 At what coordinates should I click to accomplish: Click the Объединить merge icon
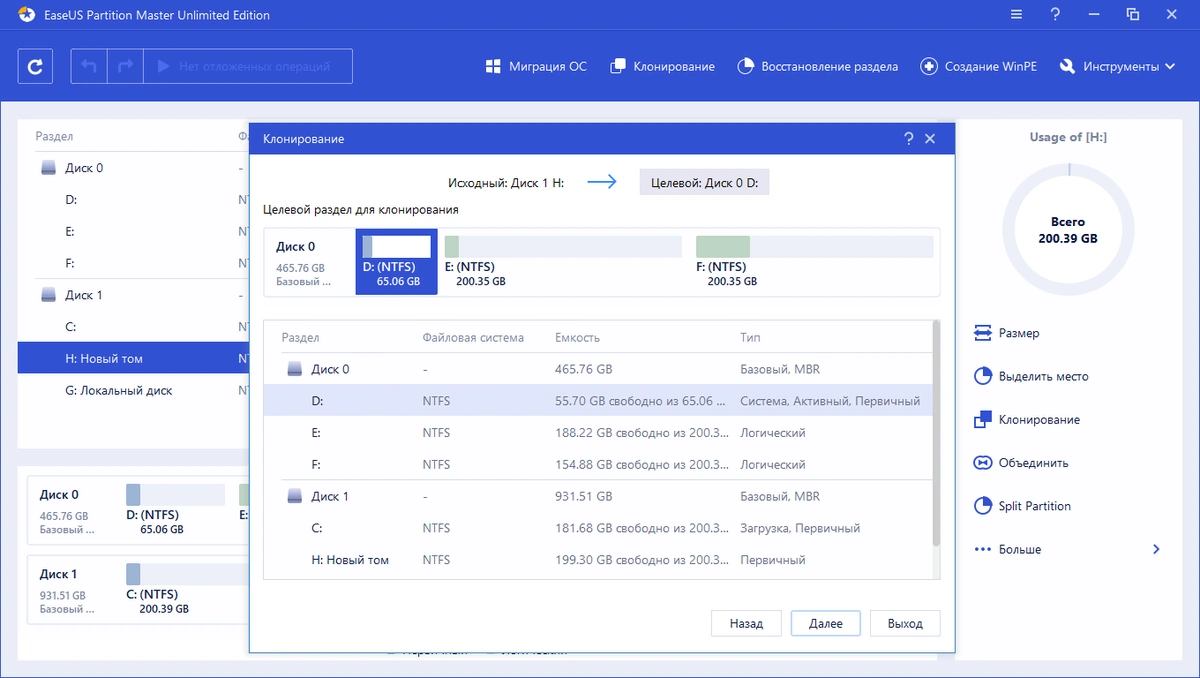click(982, 463)
